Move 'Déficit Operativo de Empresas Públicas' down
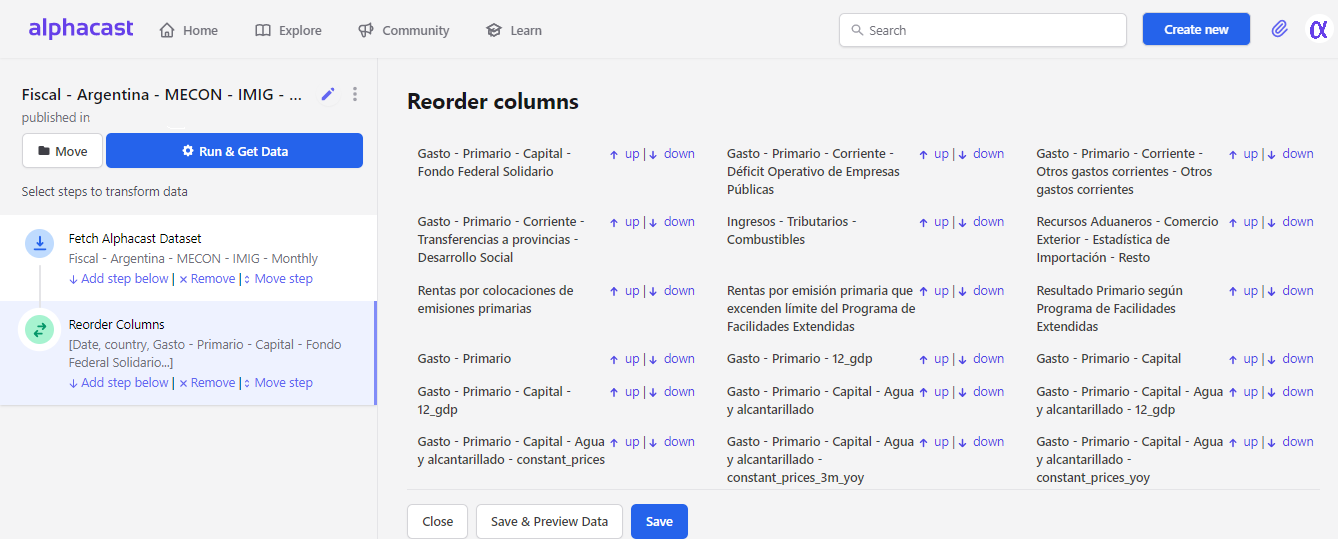Viewport: 1338px width, 539px height. pos(981,154)
